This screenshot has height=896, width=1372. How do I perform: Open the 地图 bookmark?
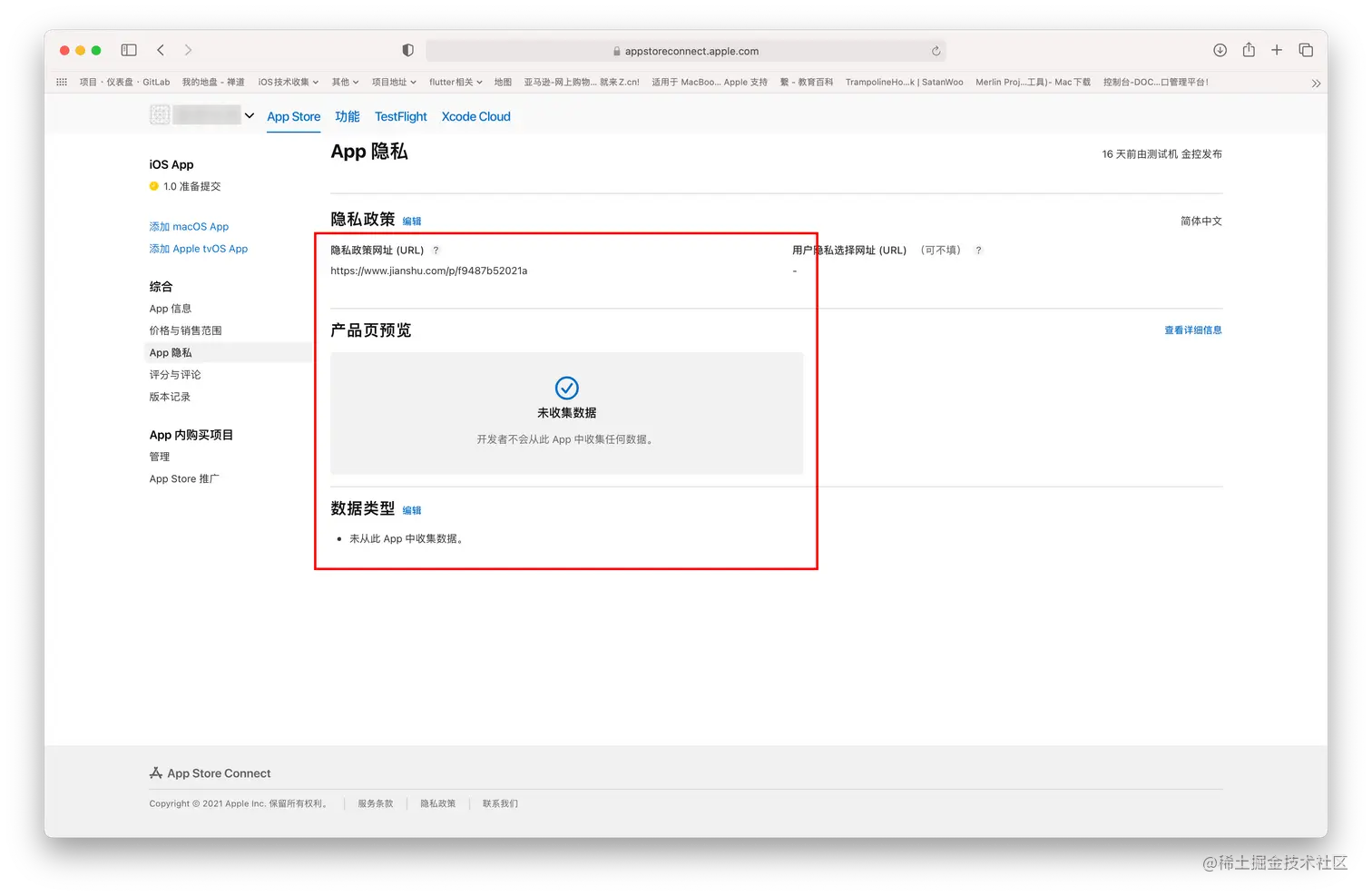503,82
